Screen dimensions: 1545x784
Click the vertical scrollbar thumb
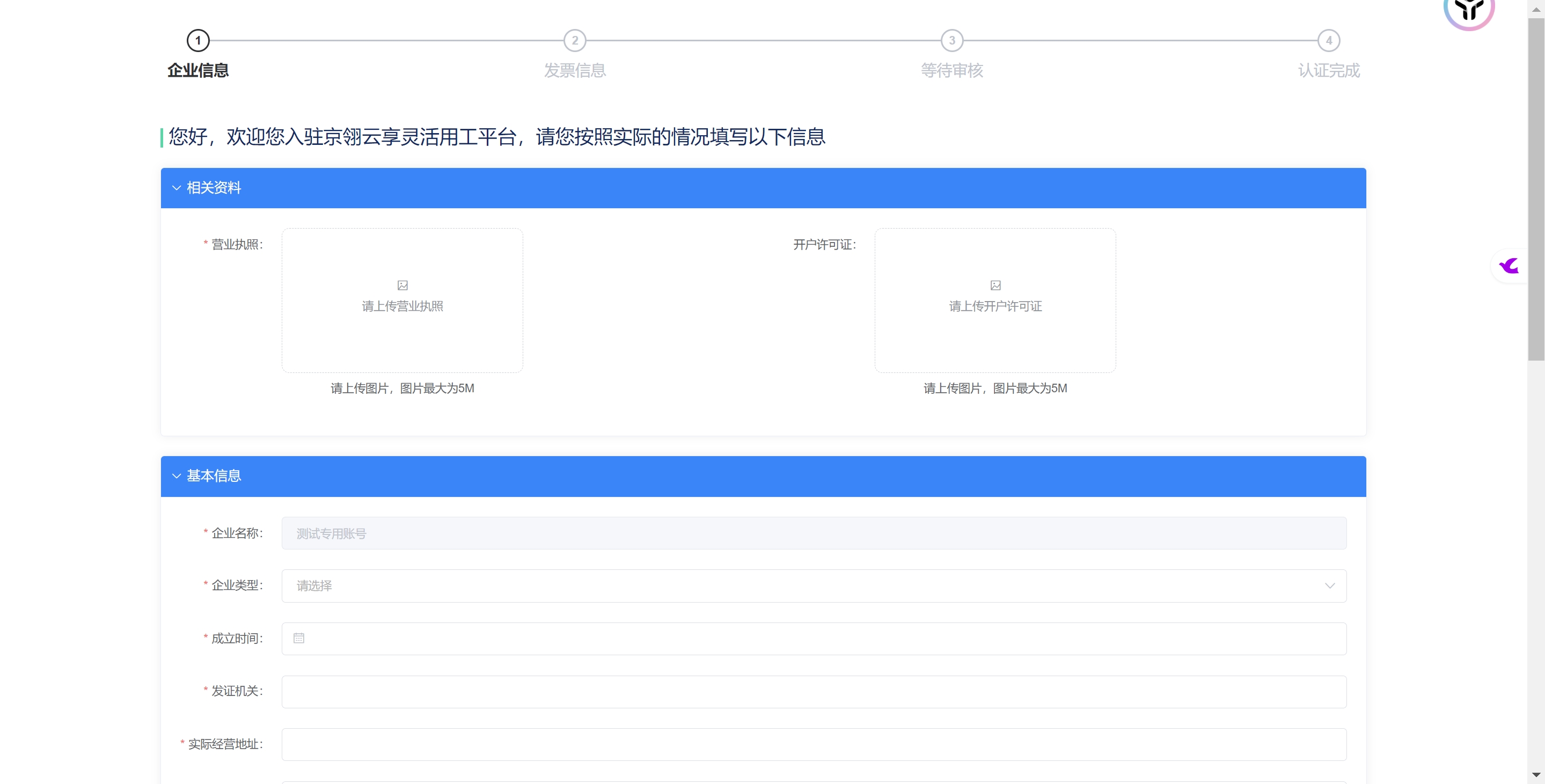[x=1536, y=189]
